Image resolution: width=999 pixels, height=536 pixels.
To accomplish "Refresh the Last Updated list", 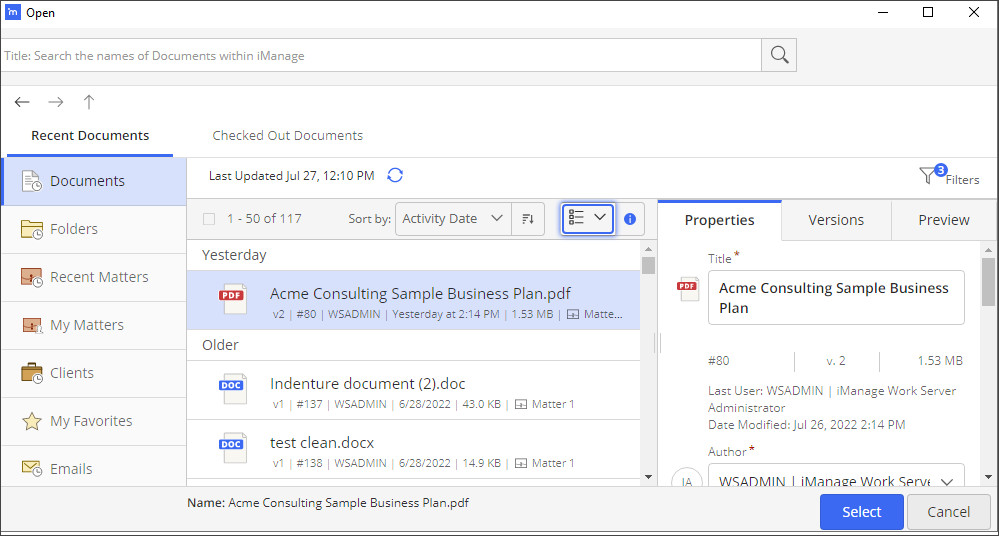I will (x=395, y=175).
